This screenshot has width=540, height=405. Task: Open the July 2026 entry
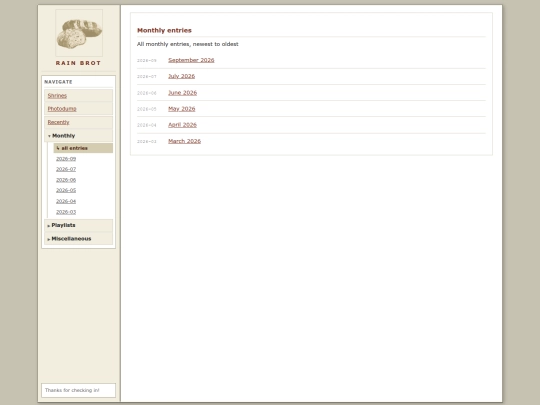(x=181, y=76)
